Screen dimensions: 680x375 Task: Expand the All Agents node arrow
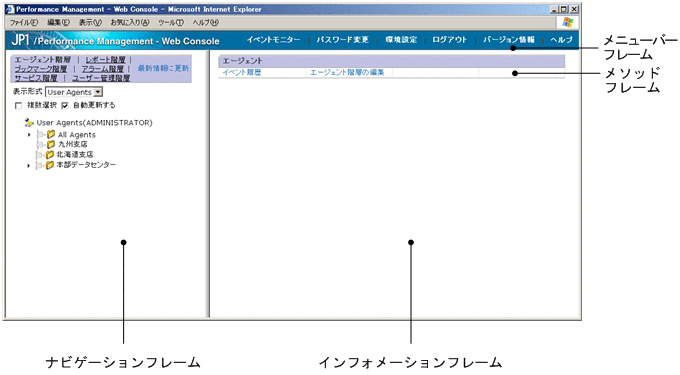29,135
